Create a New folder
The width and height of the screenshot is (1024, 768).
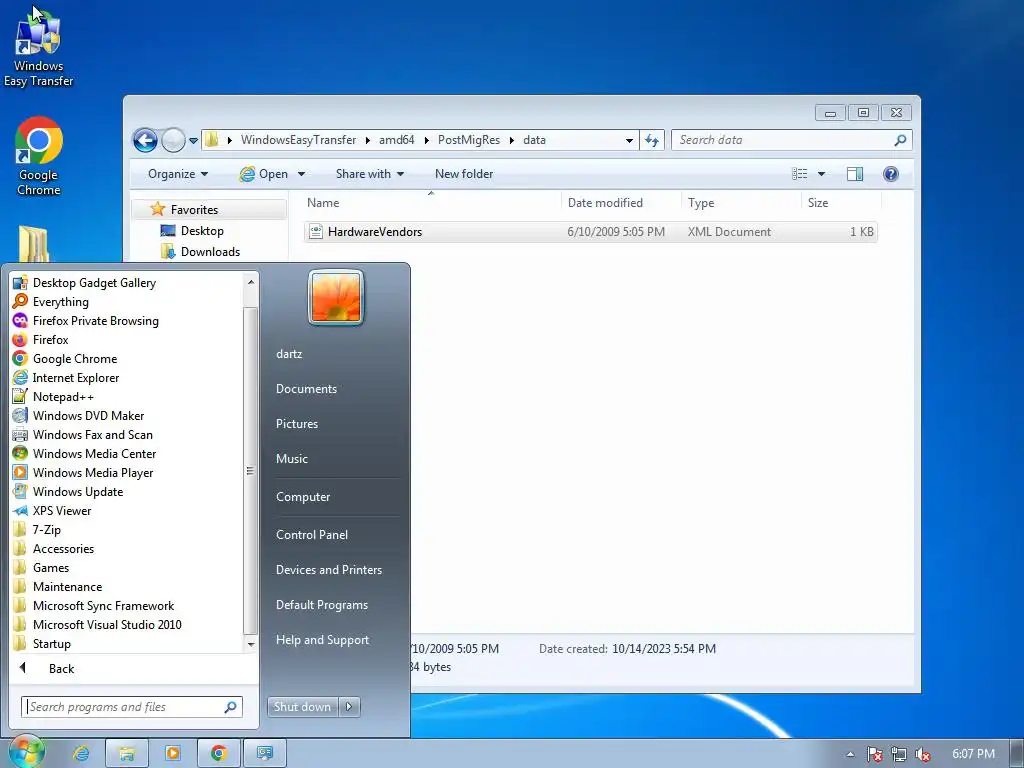[464, 174]
